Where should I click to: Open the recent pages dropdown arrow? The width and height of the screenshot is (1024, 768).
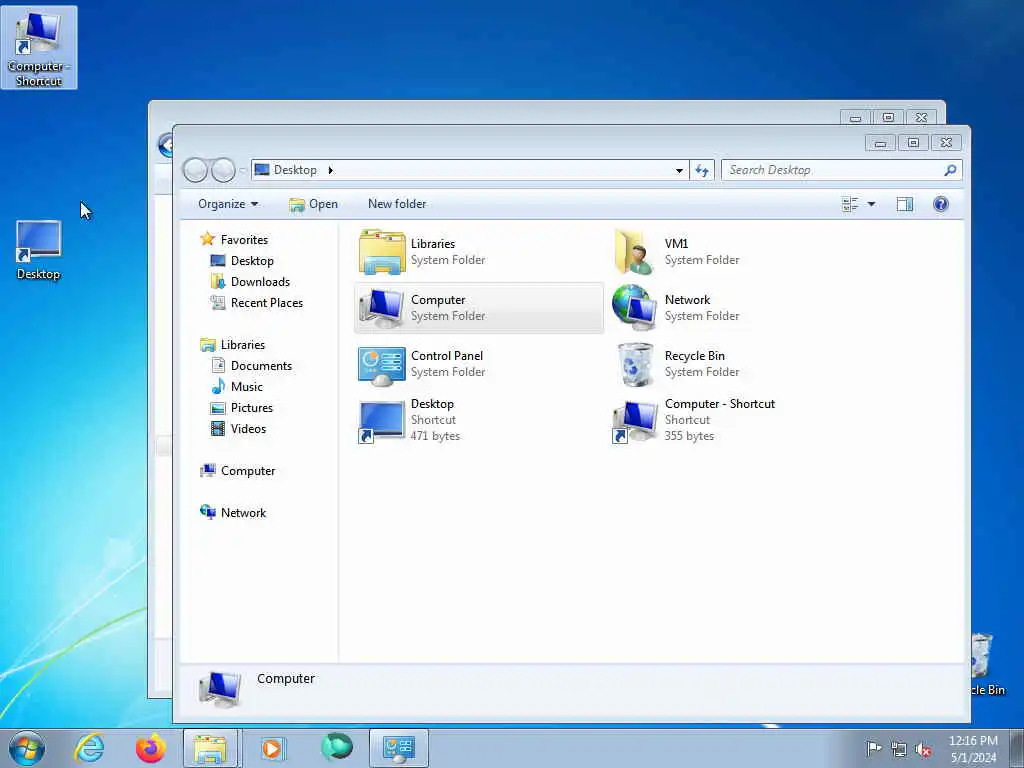(242, 170)
